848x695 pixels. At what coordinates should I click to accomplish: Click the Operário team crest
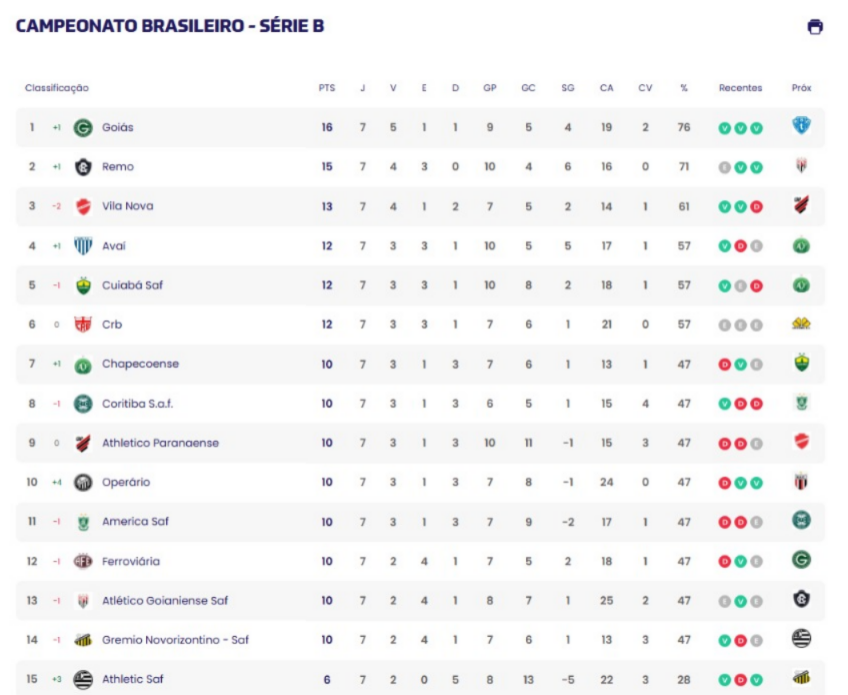click(x=83, y=482)
